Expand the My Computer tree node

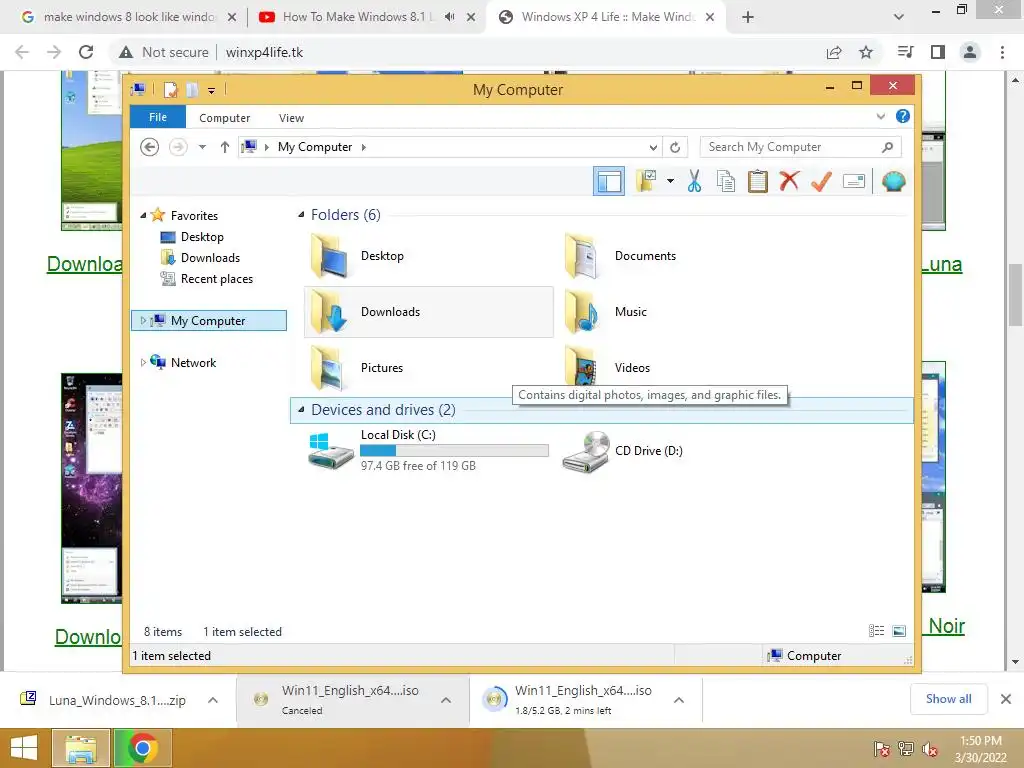click(x=143, y=321)
